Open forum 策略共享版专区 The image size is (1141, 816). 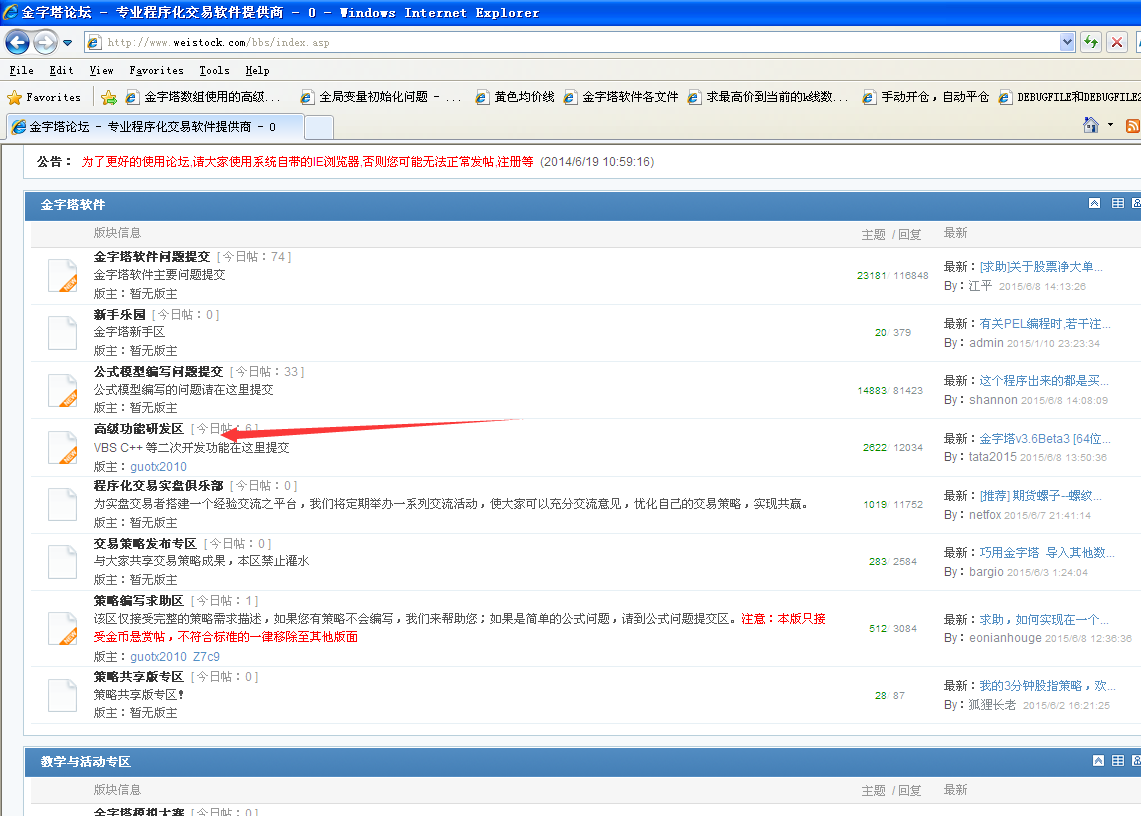click(138, 676)
